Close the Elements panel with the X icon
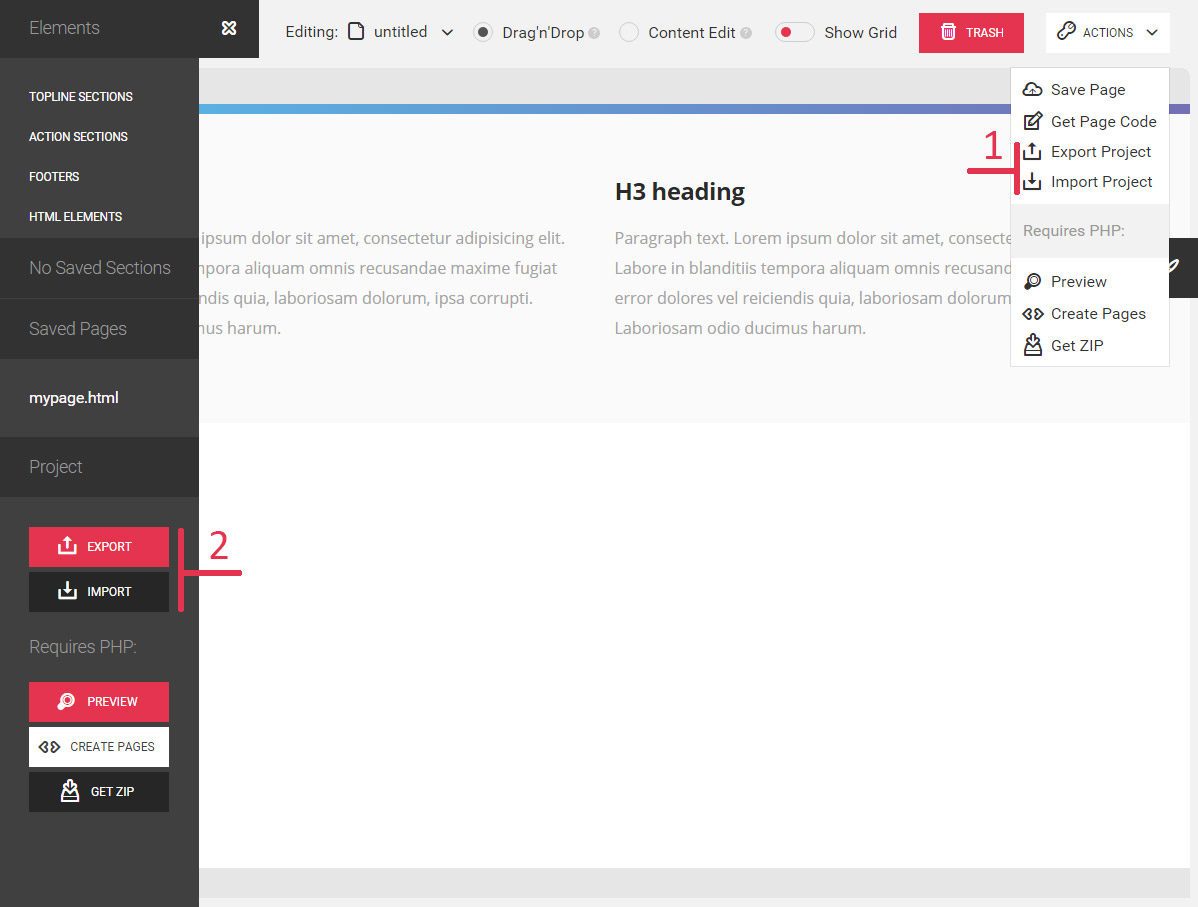 pyautogui.click(x=229, y=28)
